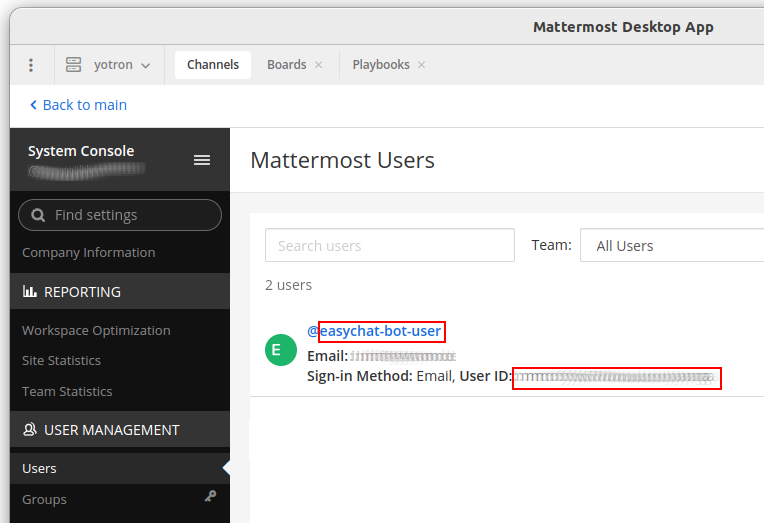Click the green E user avatar
Image resolution: width=764 pixels, height=523 pixels.
coord(281,350)
